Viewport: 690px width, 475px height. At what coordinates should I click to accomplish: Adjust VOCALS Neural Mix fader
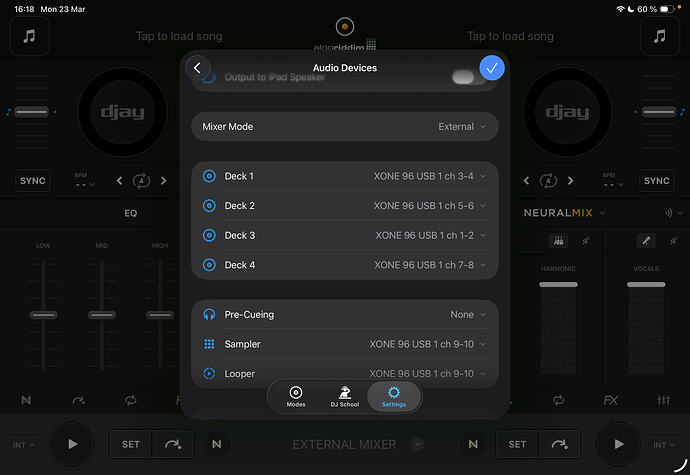click(646, 285)
